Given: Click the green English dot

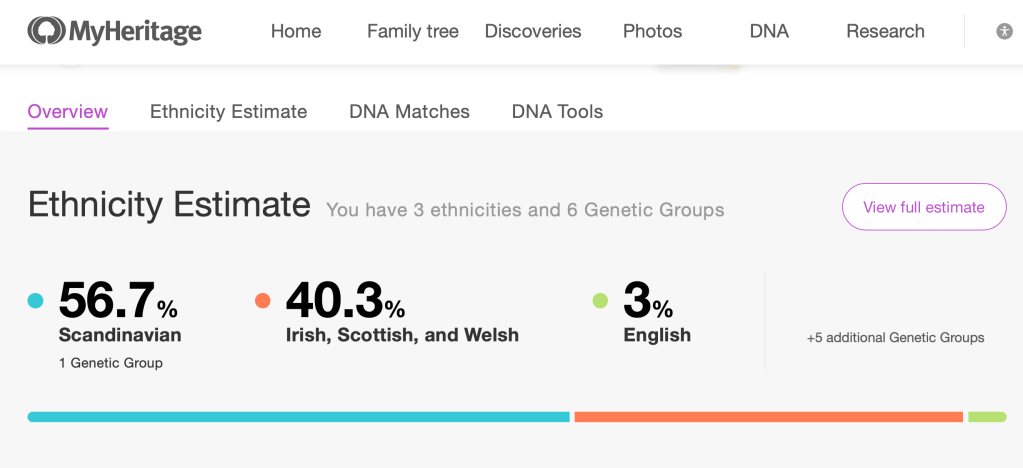Looking at the screenshot, I should 600,300.
